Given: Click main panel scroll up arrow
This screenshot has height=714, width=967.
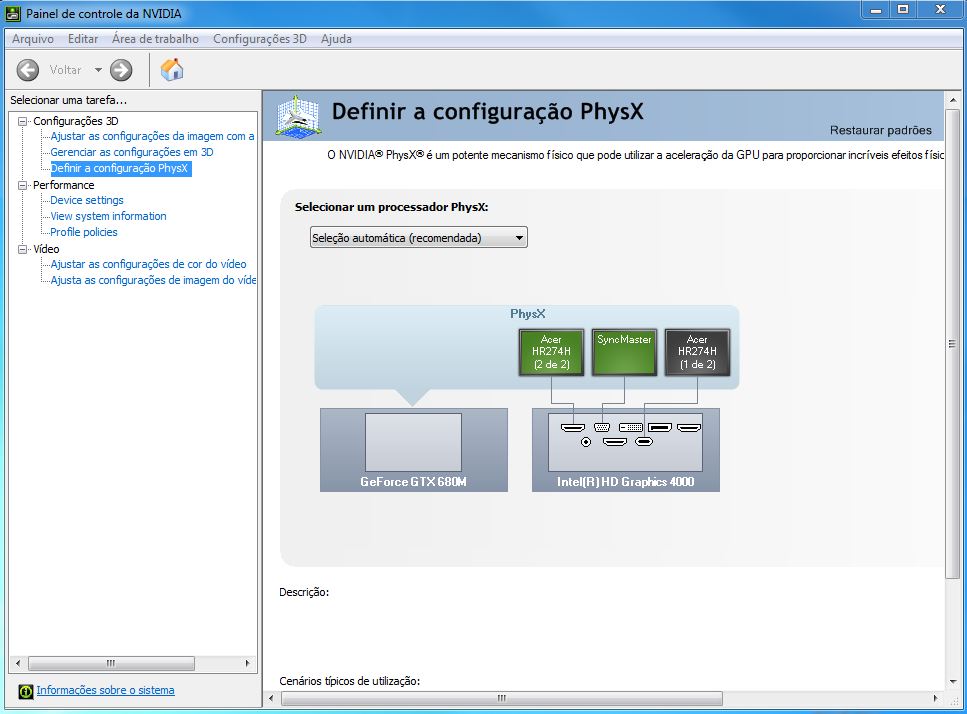Looking at the screenshot, I should 953,99.
